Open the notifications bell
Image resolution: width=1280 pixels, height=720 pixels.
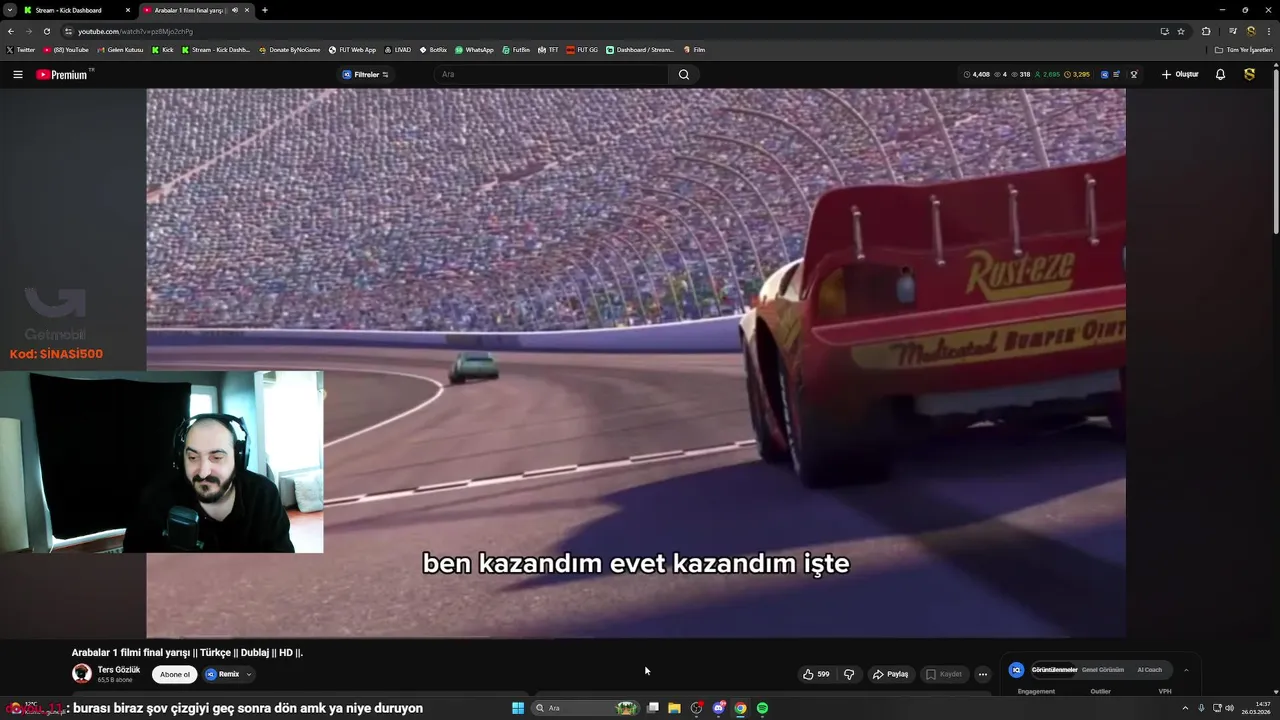click(x=1220, y=74)
